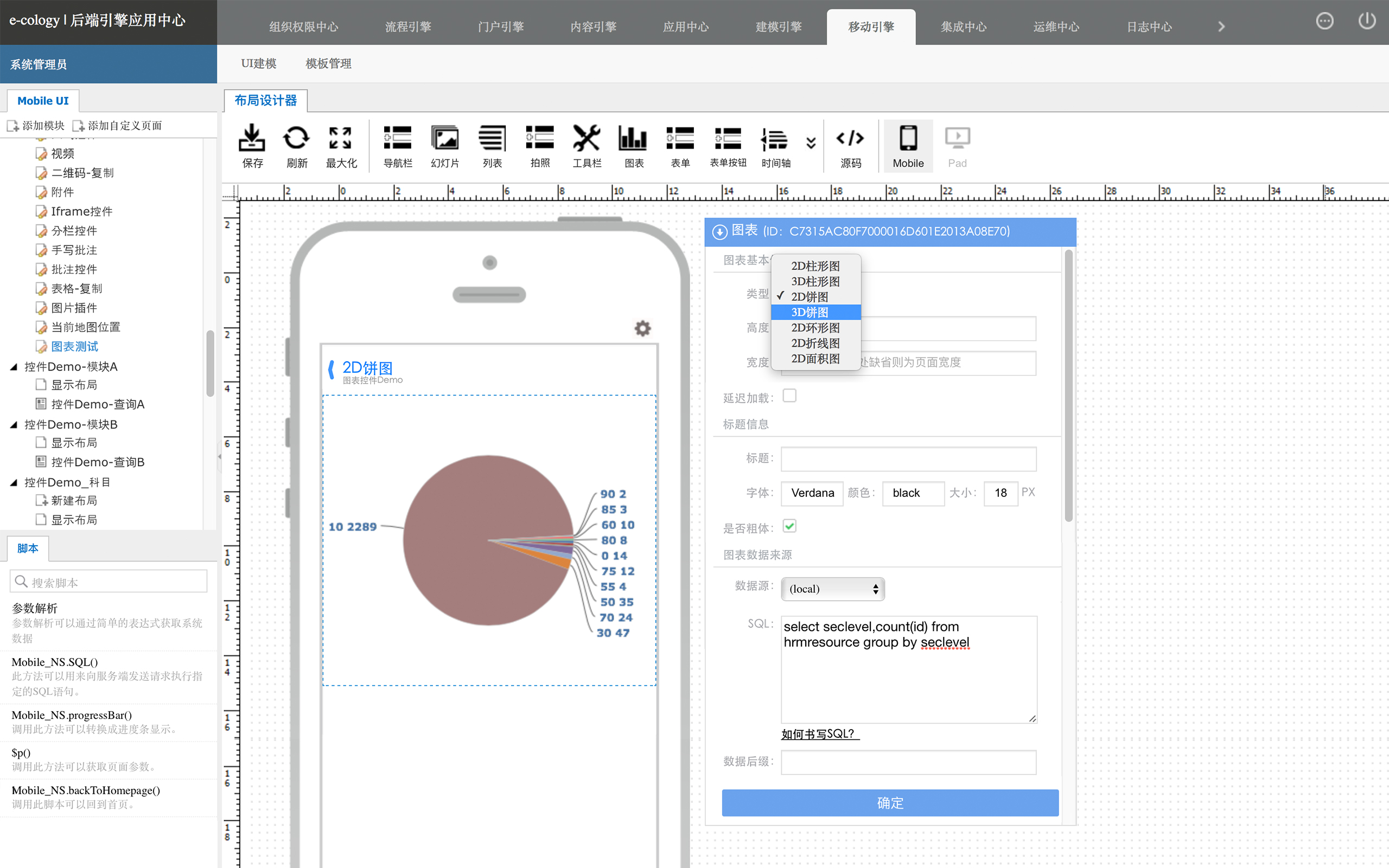Toggle the 延迟加载 checkbox
This screenshot has width=1389, height=868.
pos(789,395)
